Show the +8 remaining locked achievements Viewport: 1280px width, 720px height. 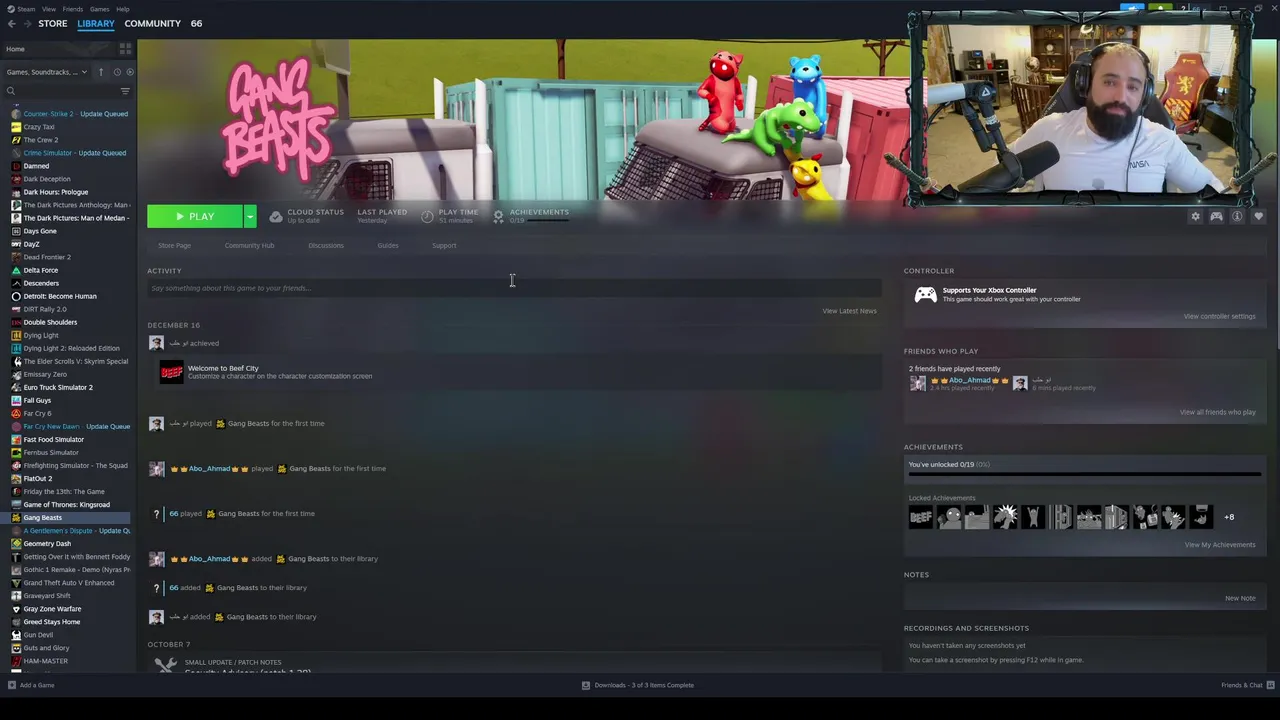tap(1229, 517)
